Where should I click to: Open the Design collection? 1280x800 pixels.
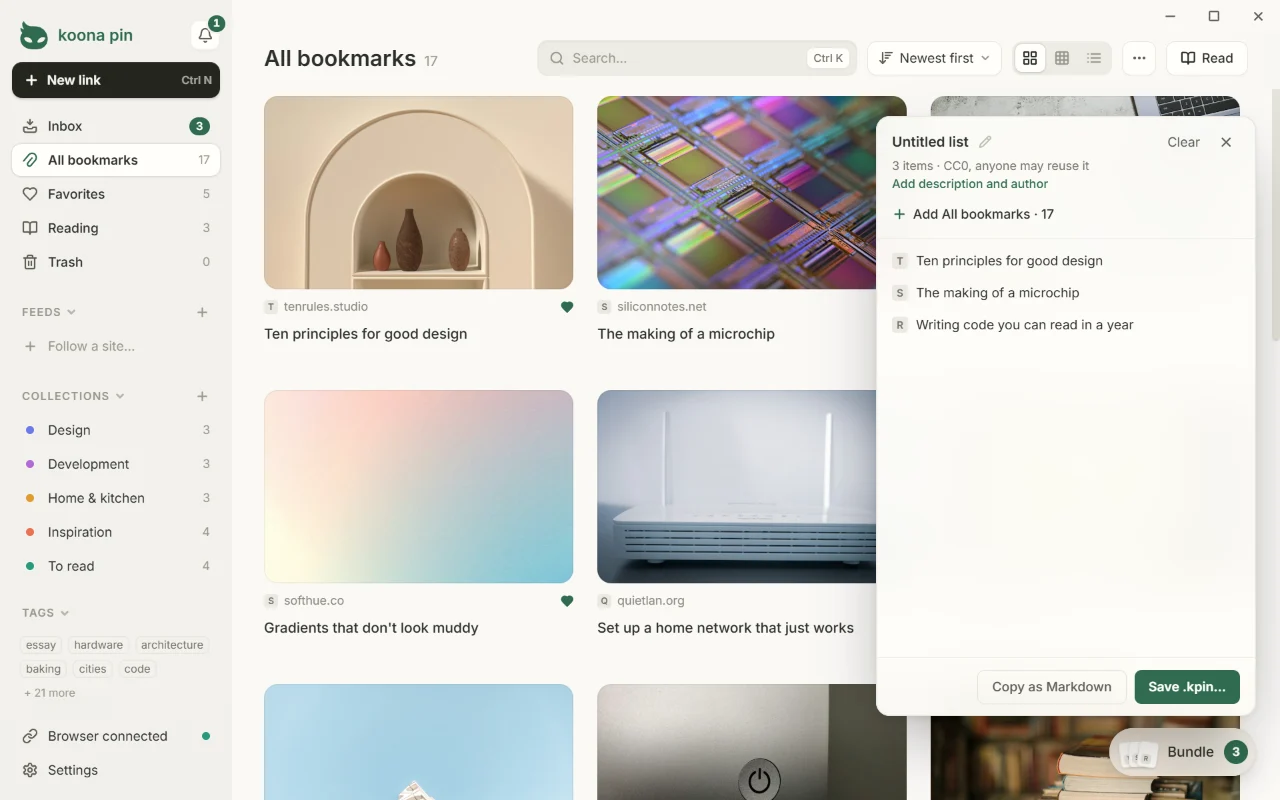tap(116, 430)
